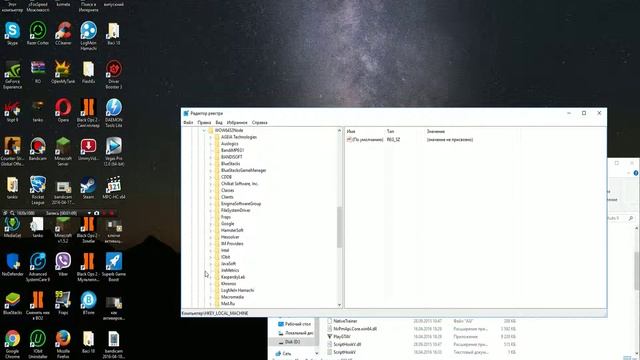Expand the Google registry key arrow
The height and width of the screenshot is (360, 640).
pos(211,224)
